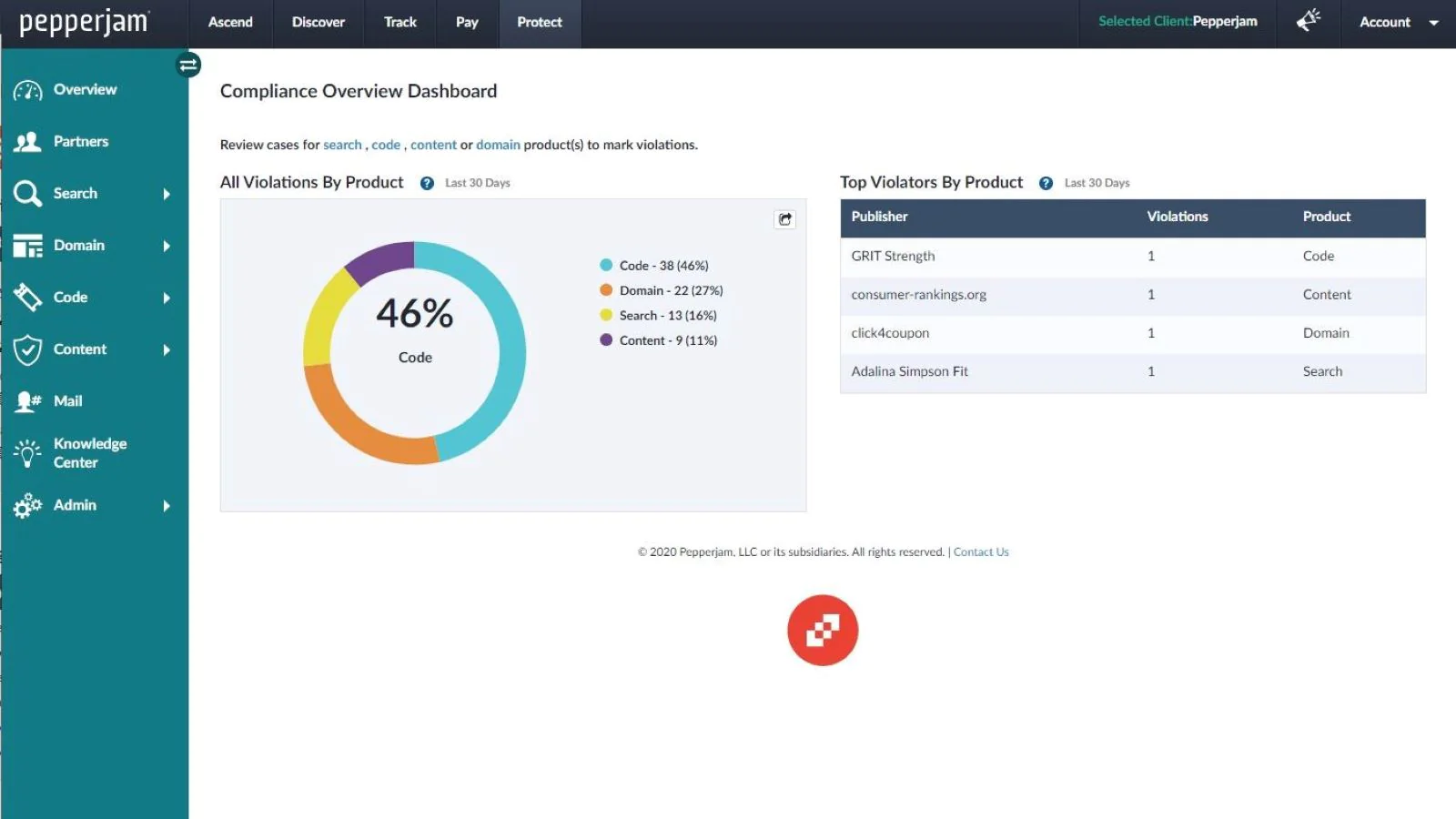Click help icon beside All Violations By Product

427,183
